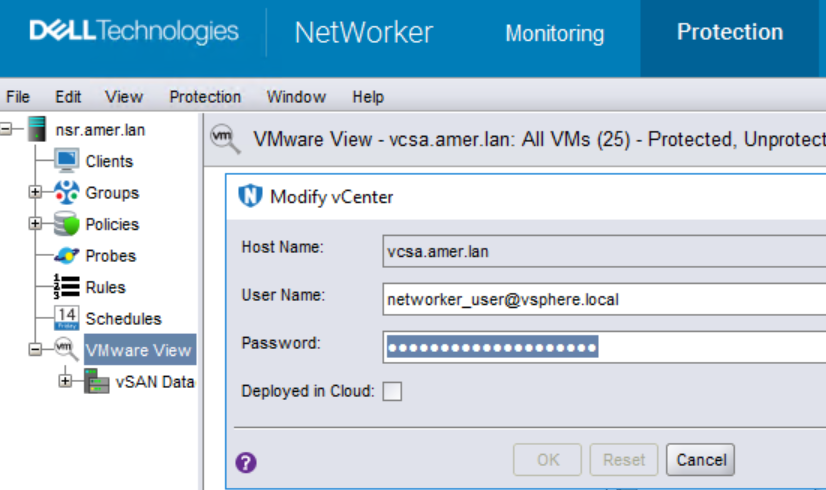The height and width of the screenshot is (490, 826).
Task: Open the Window menu
Action: pos(296,97)
